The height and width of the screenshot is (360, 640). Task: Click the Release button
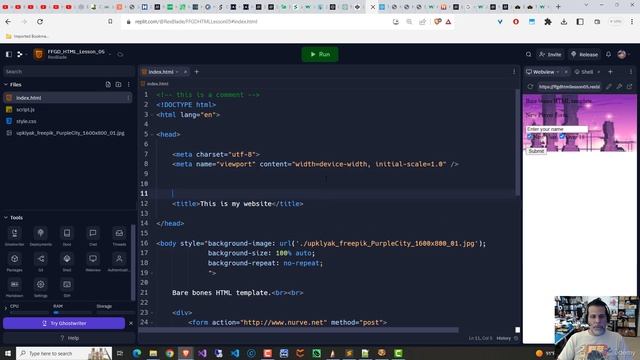tap(584, 54)
